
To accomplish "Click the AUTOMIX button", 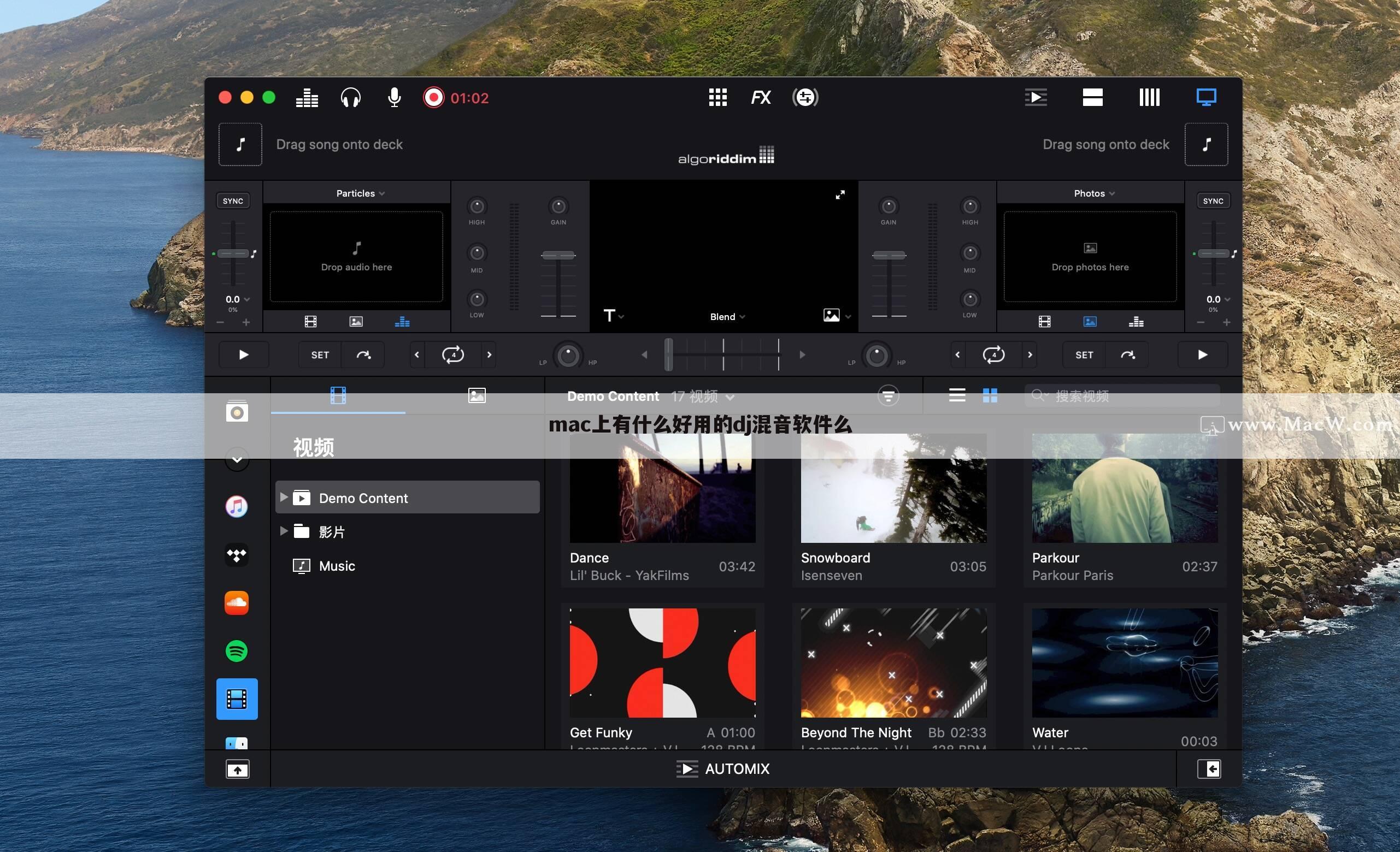I will pos(723,769).
